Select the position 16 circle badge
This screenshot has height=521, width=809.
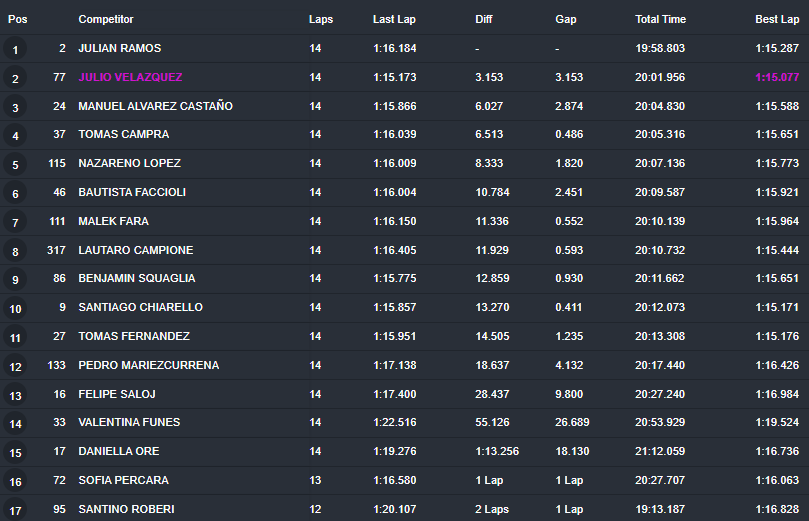(15, 481)
